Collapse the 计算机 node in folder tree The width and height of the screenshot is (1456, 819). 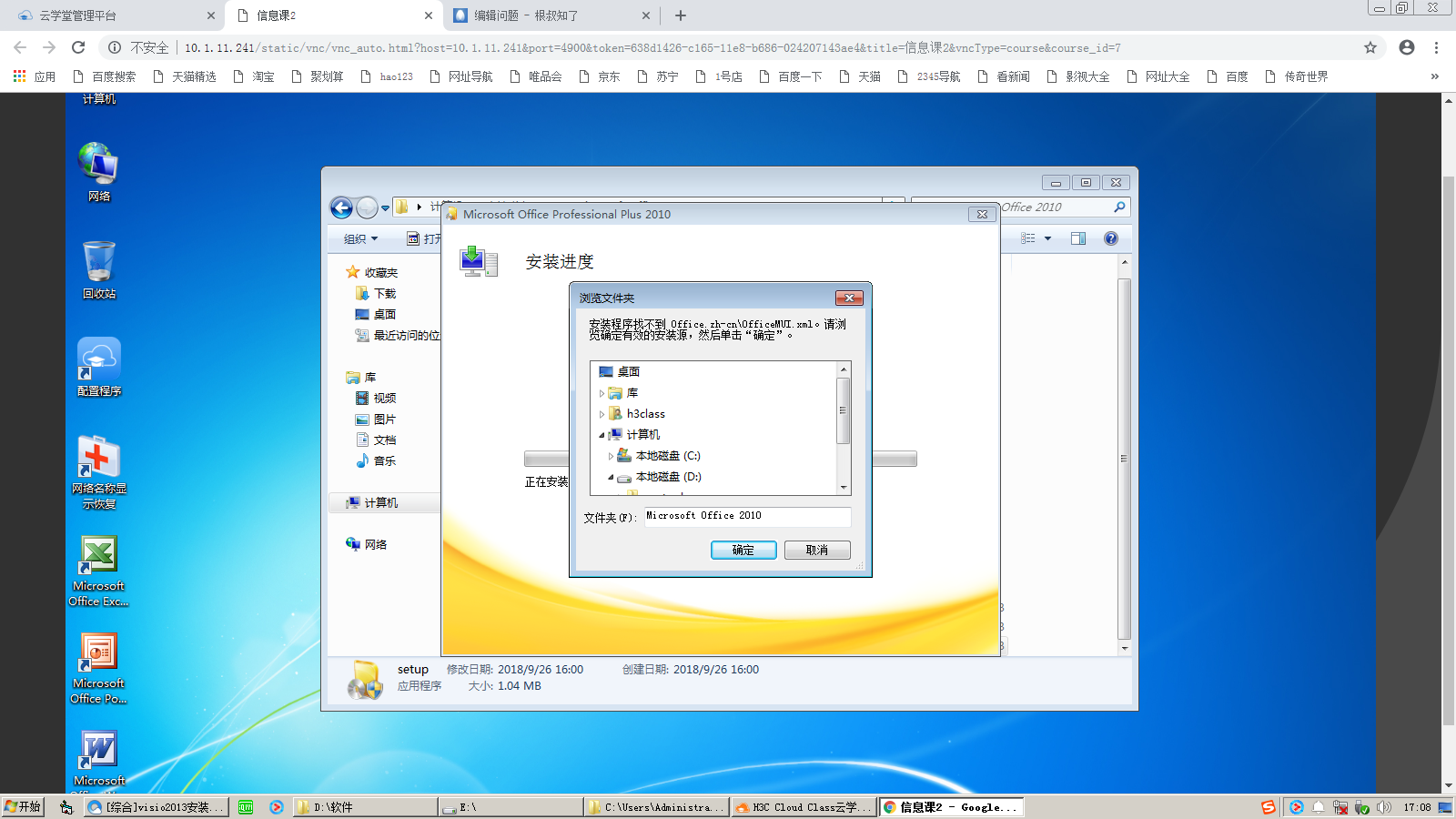[x=602, y=435]
